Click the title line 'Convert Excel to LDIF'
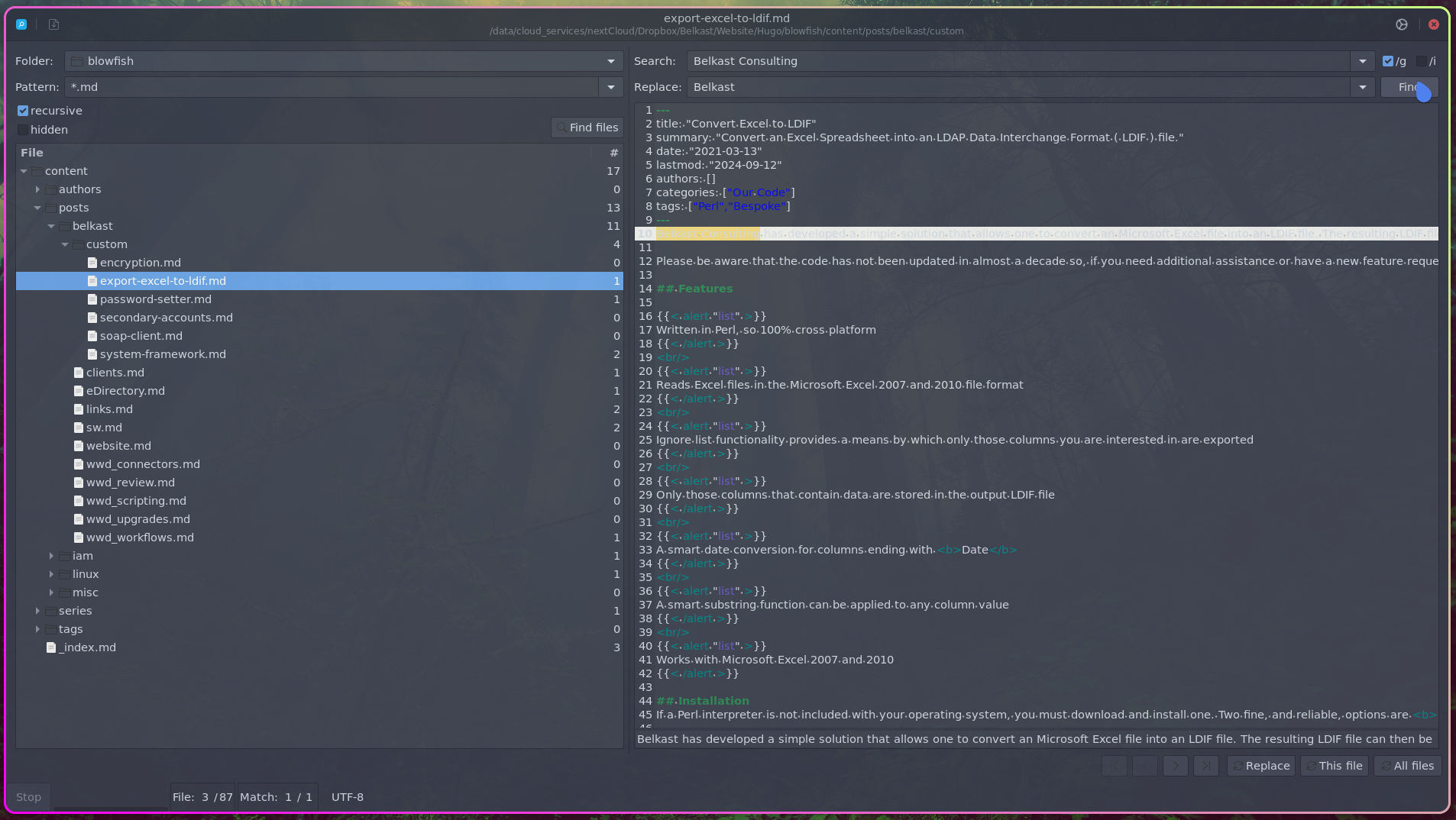 pyautogui.click(x=736, y=124)
